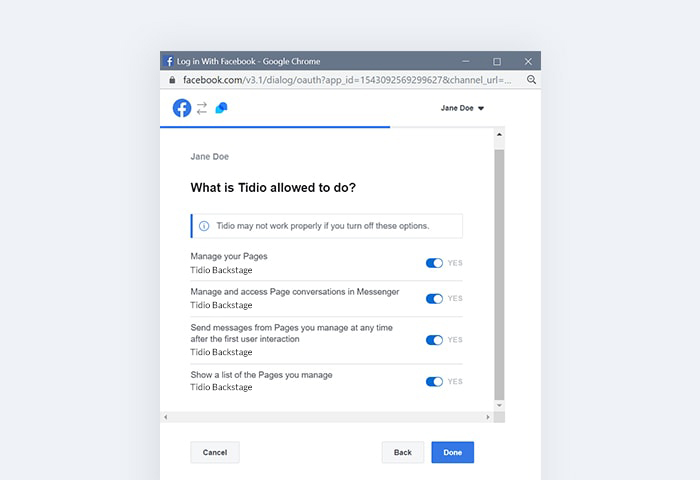
Task: Click the 'Tidio may not work properly' notice text
Action: coord(323,226)
